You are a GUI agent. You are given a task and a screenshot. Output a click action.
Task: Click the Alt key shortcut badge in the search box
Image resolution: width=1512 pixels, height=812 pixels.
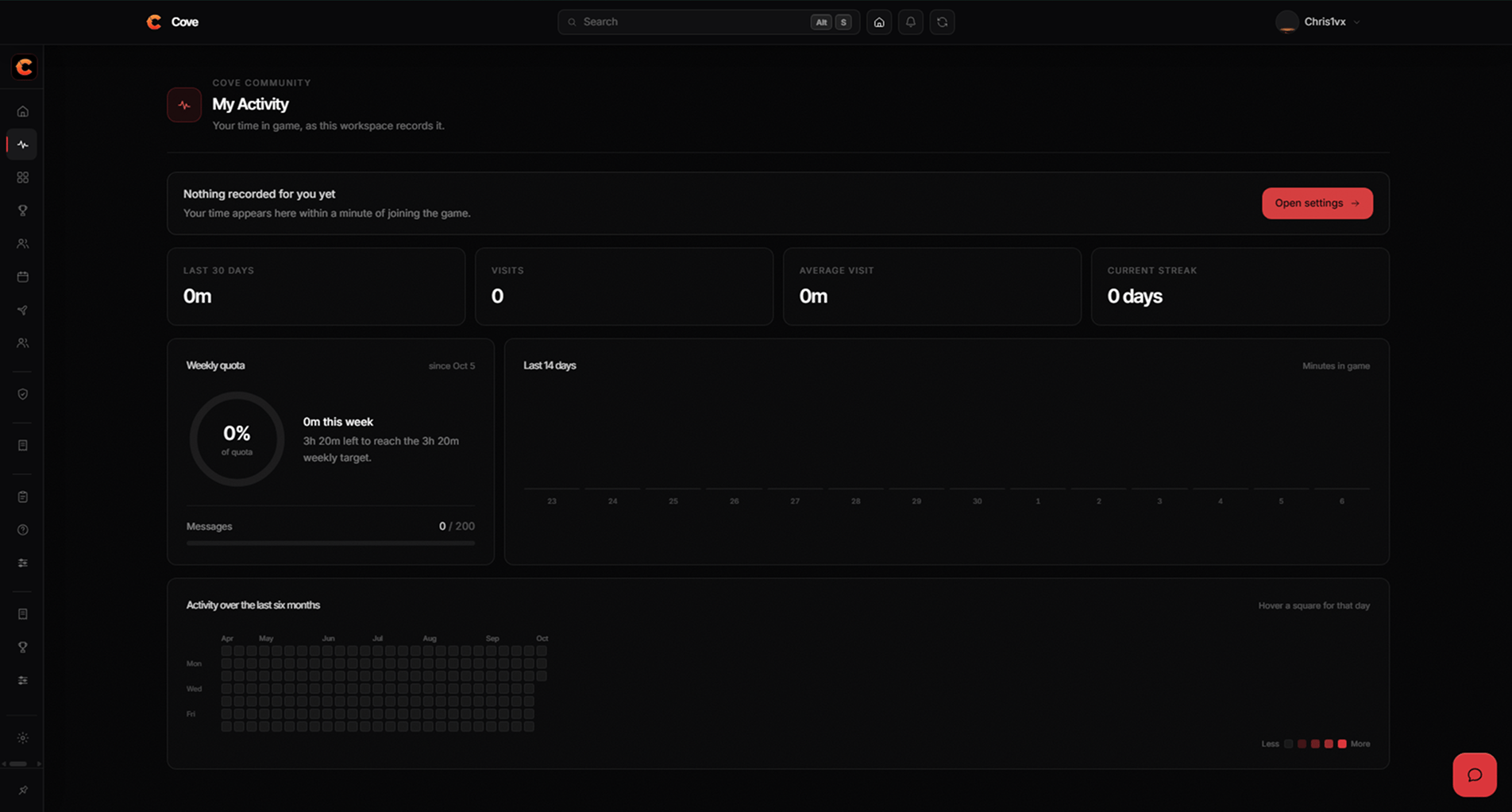[x=821, y=22]
